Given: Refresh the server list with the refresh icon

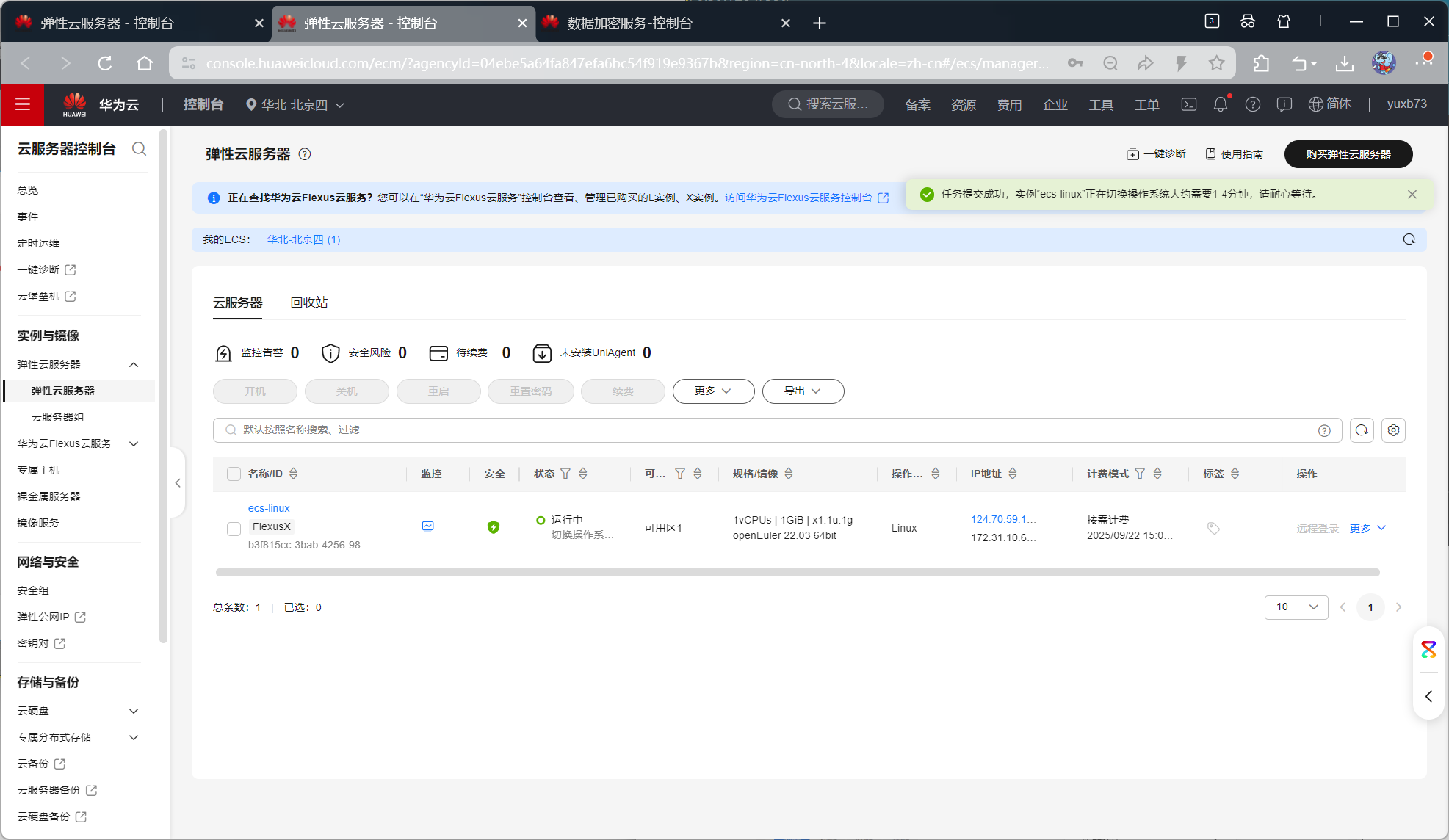Looking at the screenshot, I should tap(1362, 430).
